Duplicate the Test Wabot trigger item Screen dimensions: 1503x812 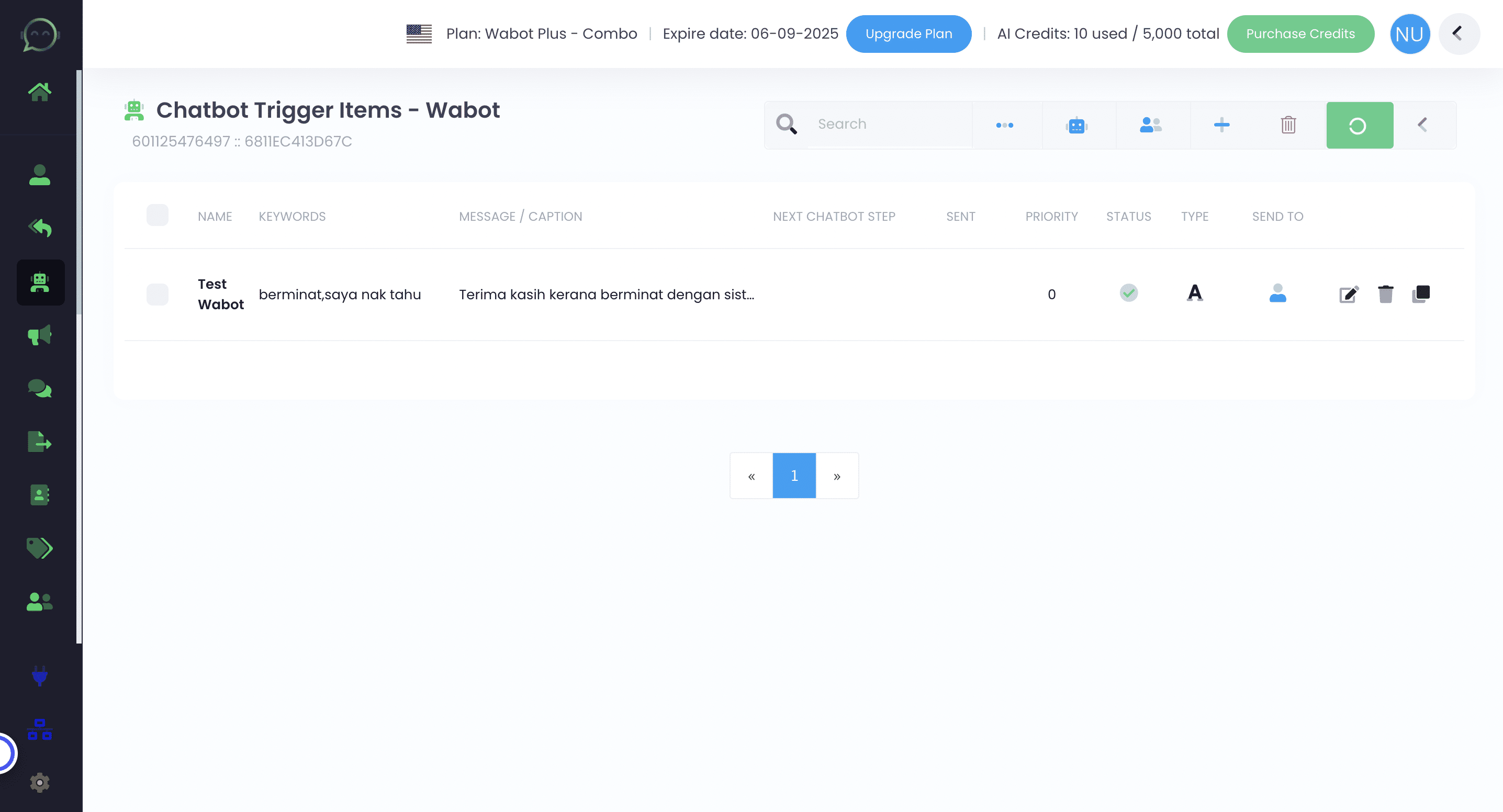click(x=1421, y=294)
